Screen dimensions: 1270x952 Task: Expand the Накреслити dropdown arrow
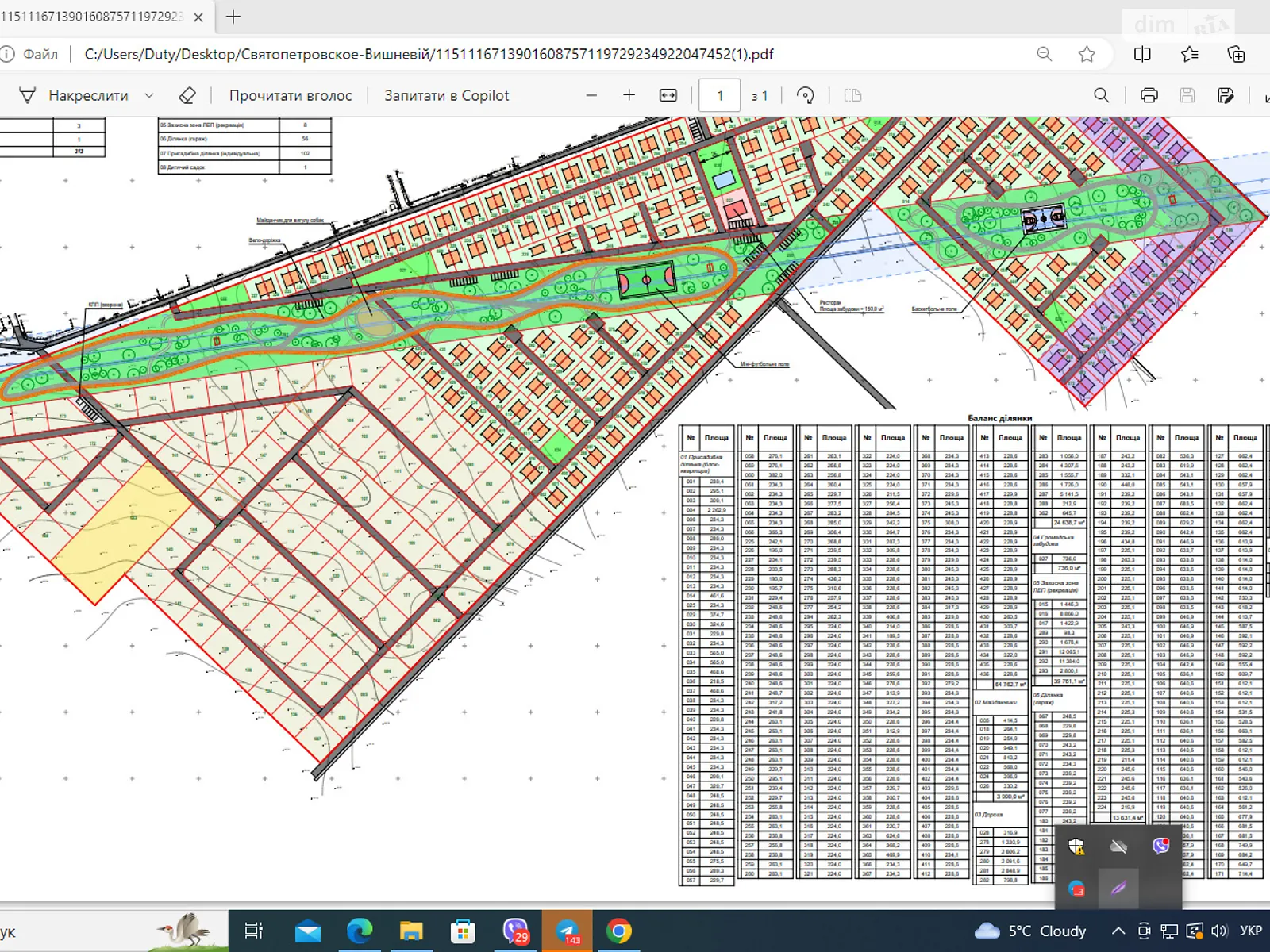point(149,95)
